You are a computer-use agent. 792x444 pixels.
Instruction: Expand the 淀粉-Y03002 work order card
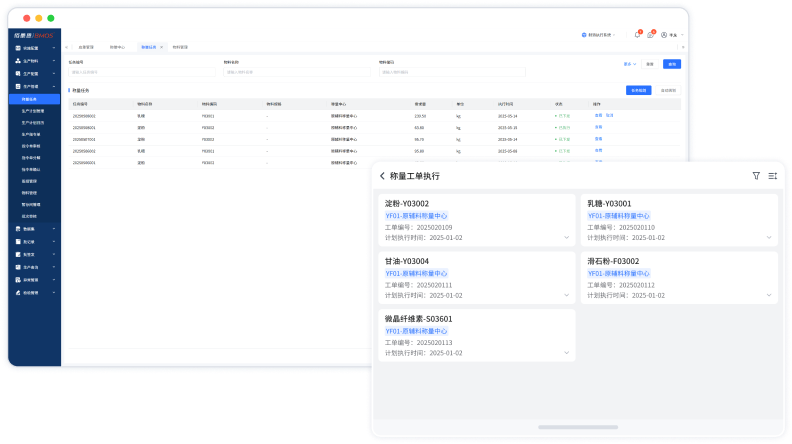[x=566, y=238]
